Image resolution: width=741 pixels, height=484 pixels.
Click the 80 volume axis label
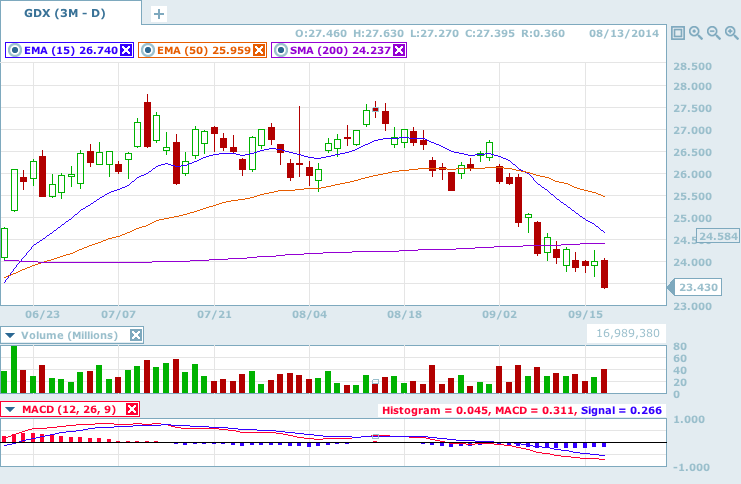[x=680, y=346]
